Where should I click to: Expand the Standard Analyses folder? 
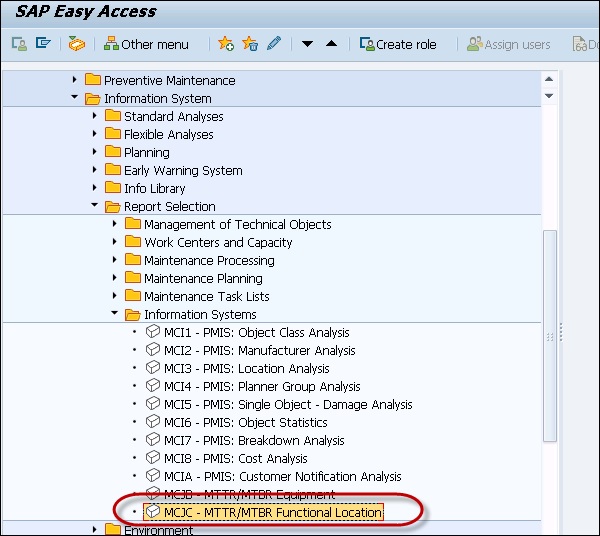(x=95, y=116)
